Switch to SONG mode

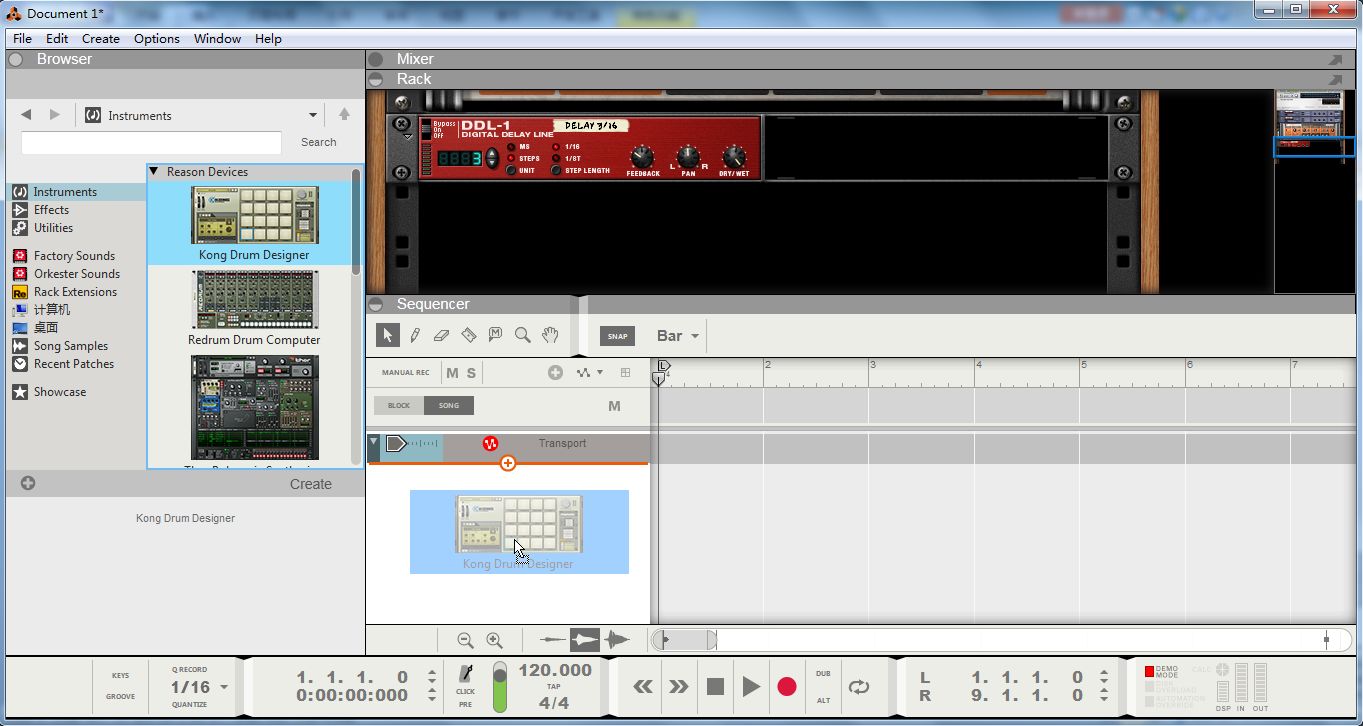449,405
